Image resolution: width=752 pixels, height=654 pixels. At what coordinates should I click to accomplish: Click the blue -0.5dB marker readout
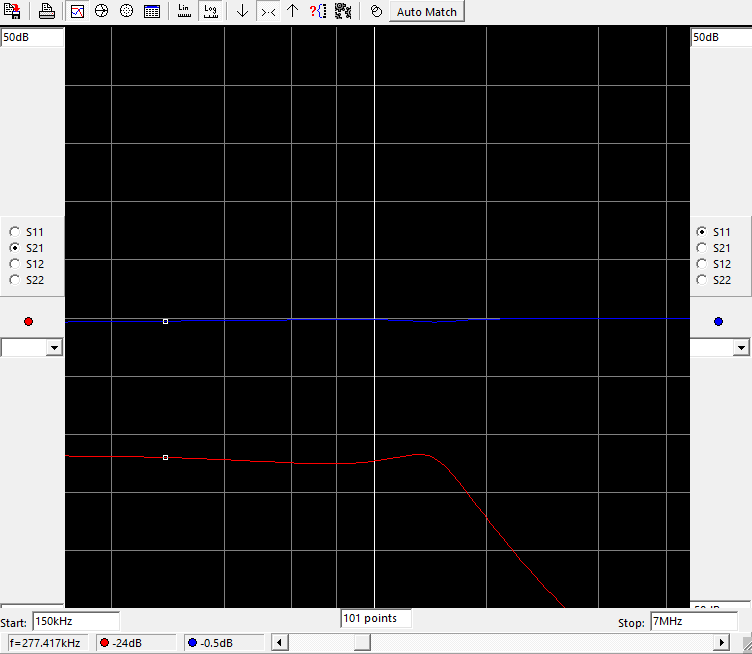point(224,643)
